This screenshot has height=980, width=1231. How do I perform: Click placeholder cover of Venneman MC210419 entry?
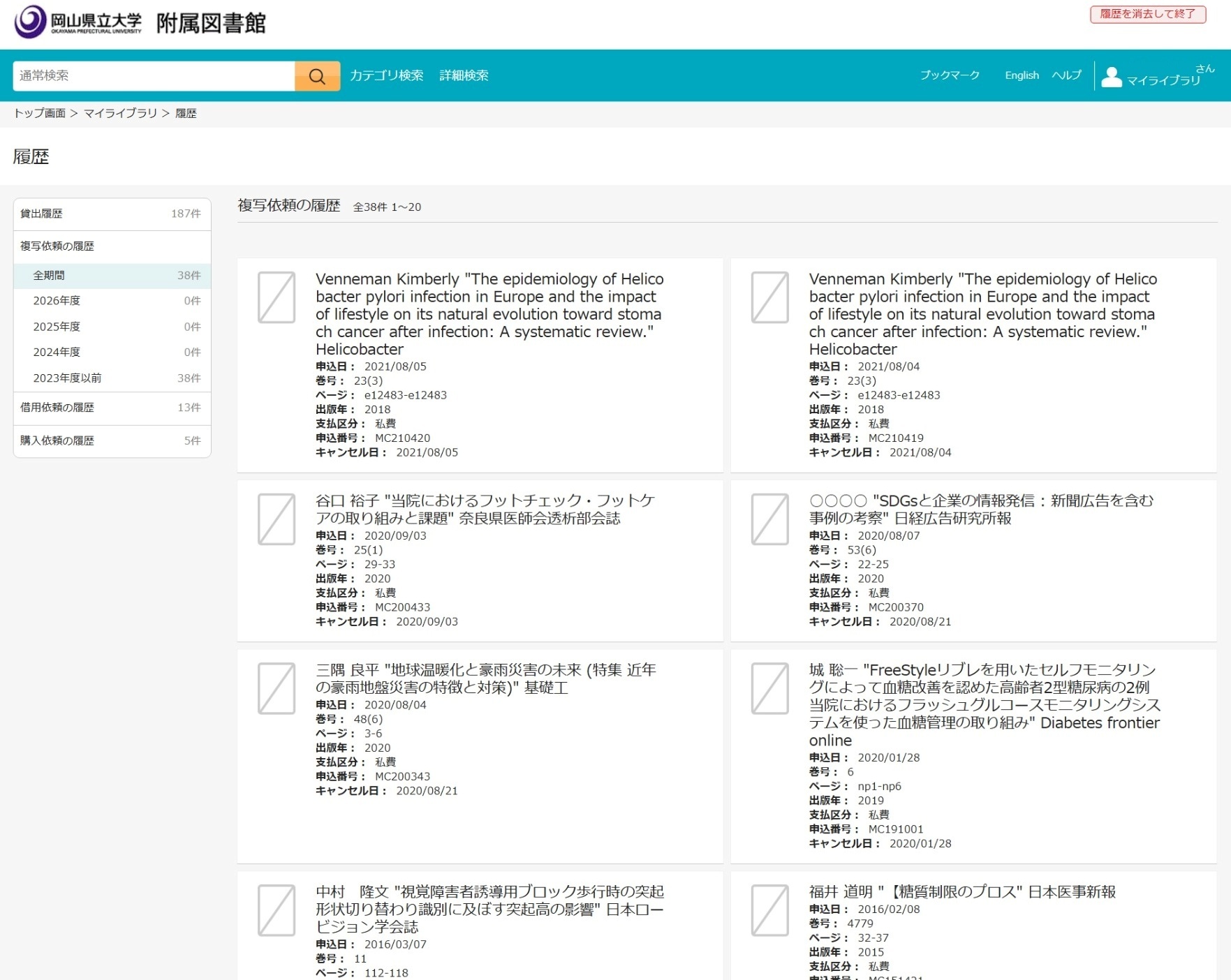pos(769,297)
